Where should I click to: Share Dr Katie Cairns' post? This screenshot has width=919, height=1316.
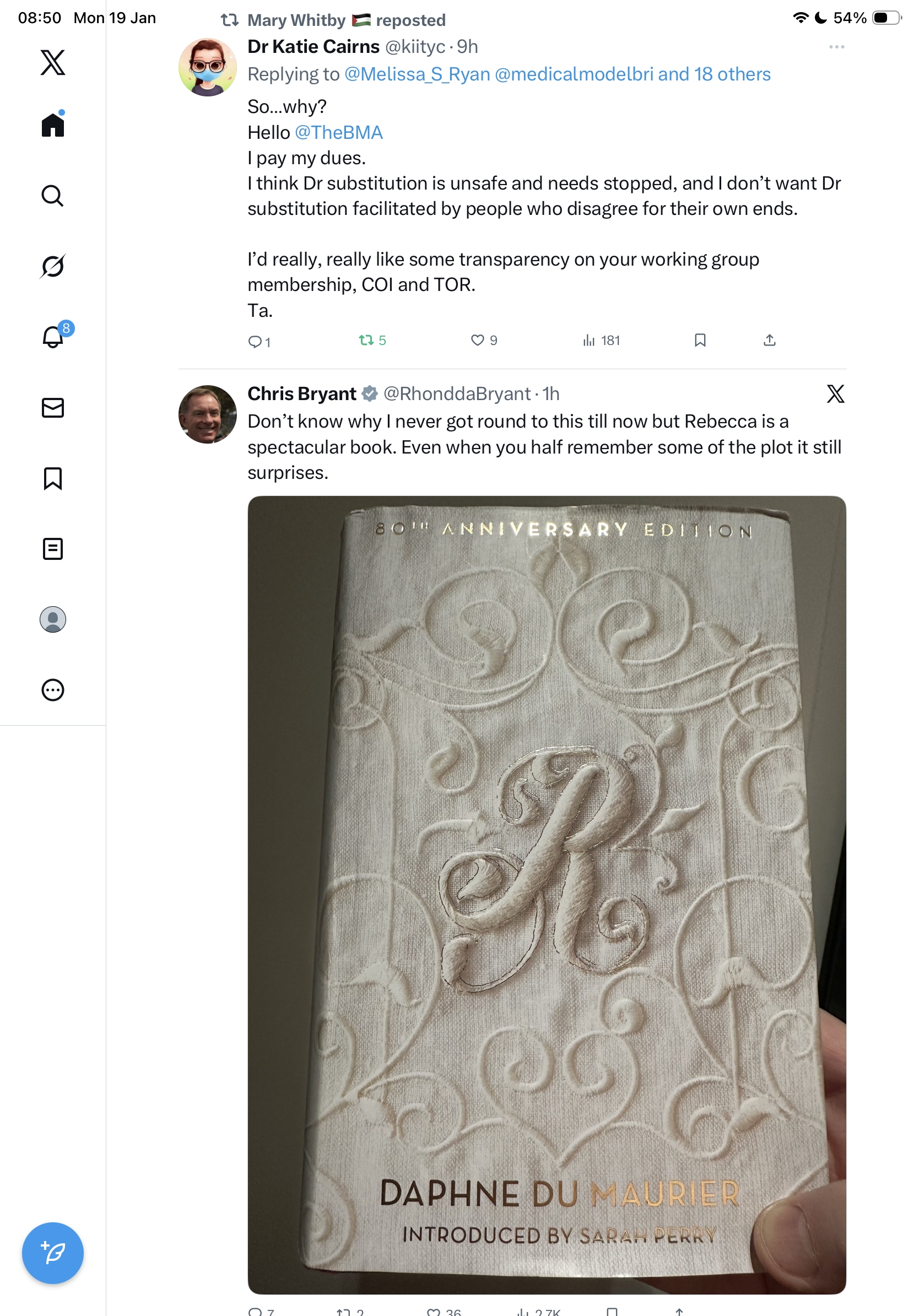coord(770,341)
